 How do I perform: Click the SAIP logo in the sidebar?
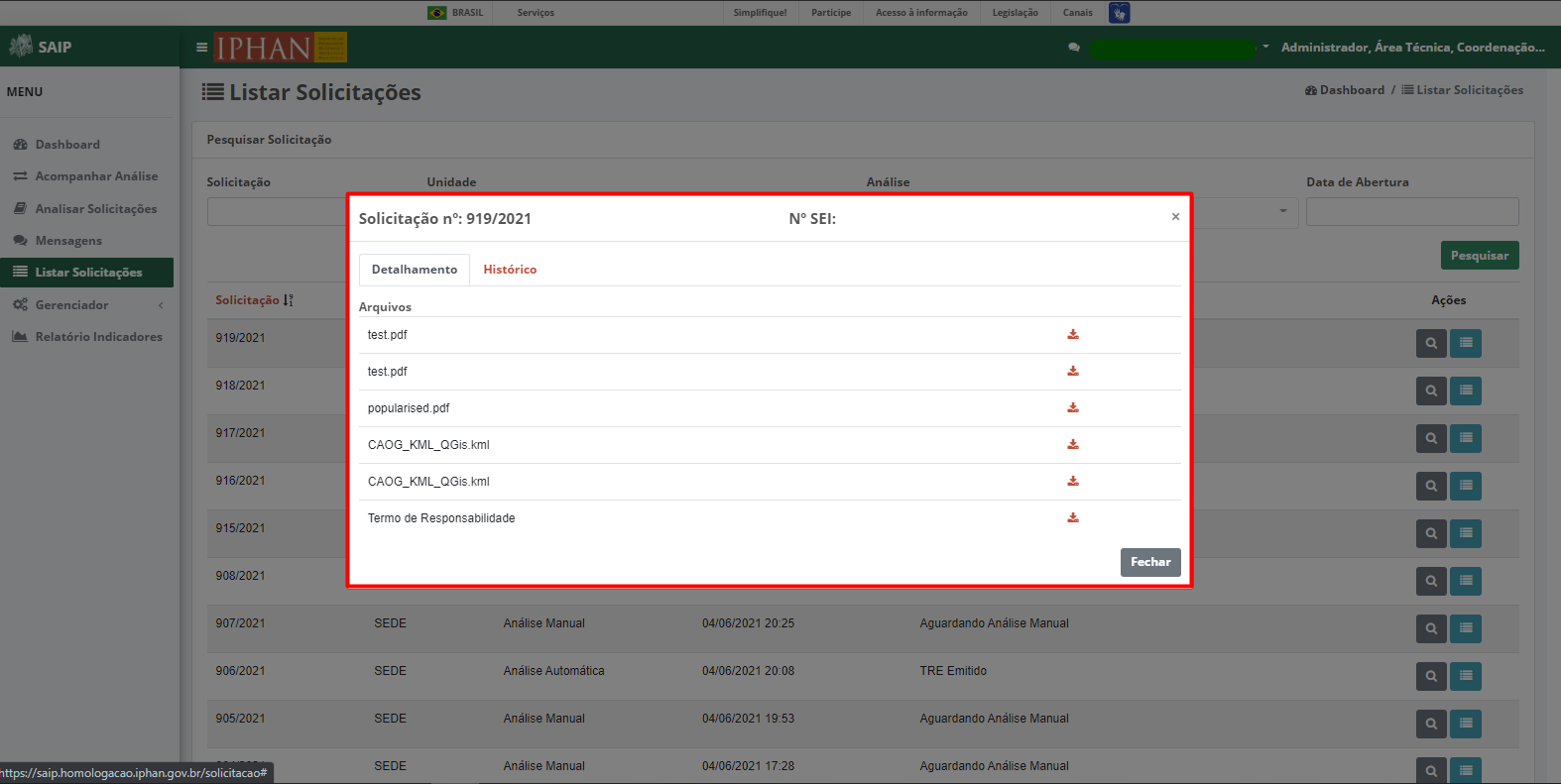(x=41, y=47)
